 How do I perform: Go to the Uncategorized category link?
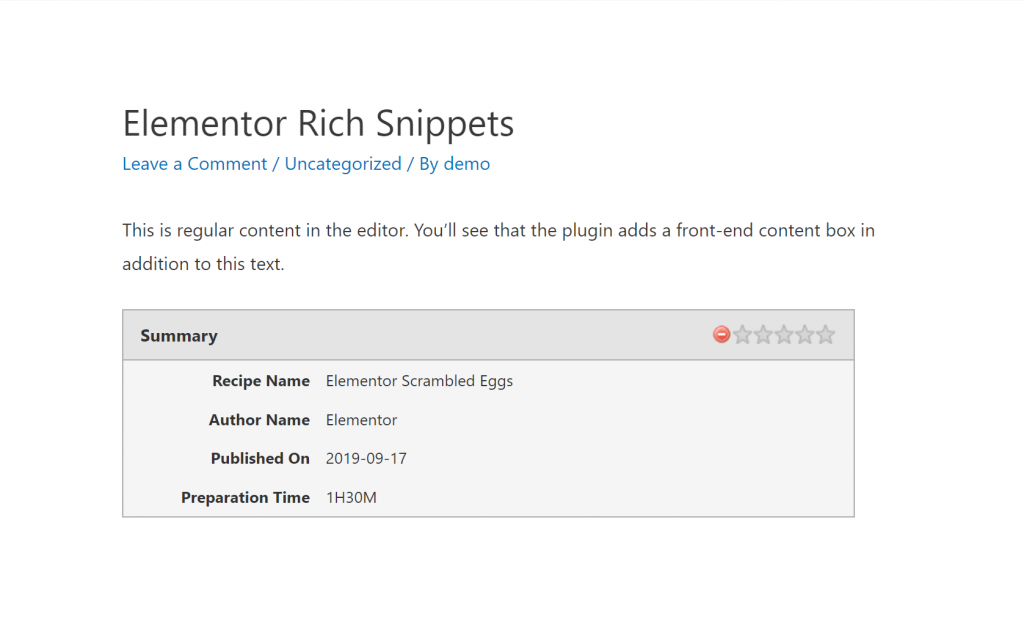343,164
